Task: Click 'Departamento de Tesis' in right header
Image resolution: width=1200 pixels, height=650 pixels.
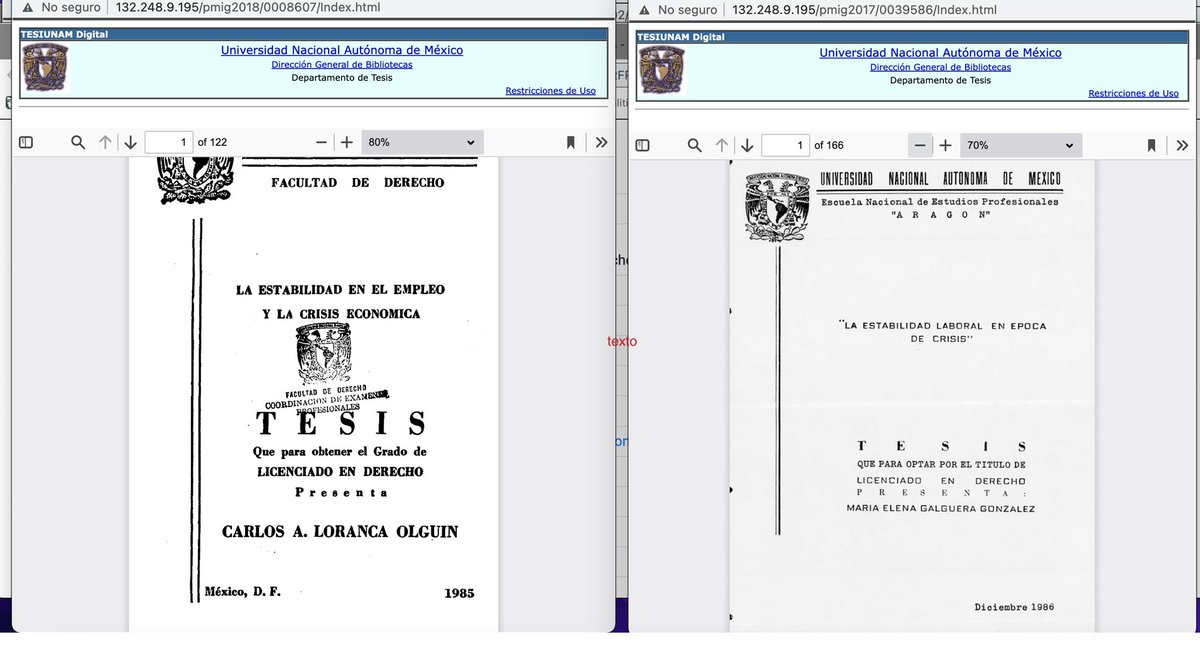Action: 940,80
